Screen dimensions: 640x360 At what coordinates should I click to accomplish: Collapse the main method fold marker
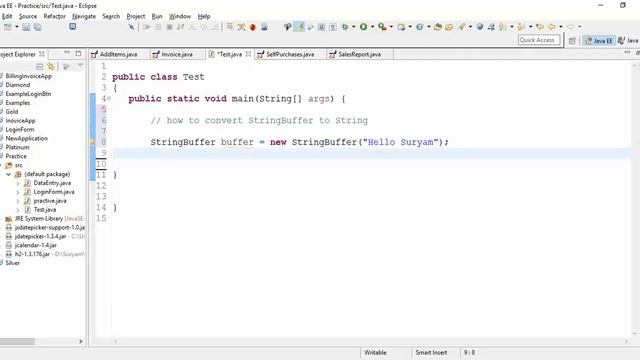(109, 98)
